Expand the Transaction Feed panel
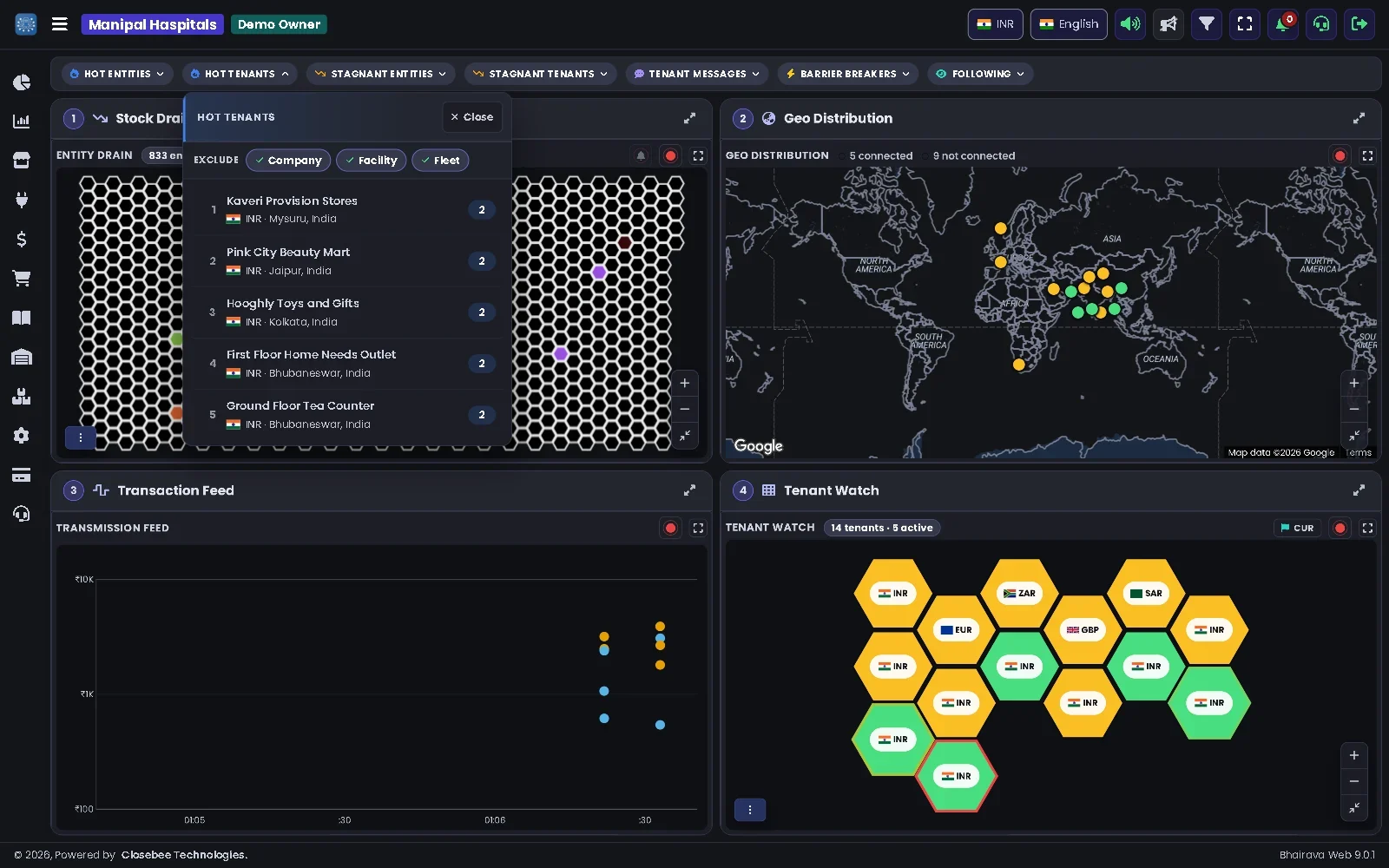The image size is (1389, 868). (689, 490)
